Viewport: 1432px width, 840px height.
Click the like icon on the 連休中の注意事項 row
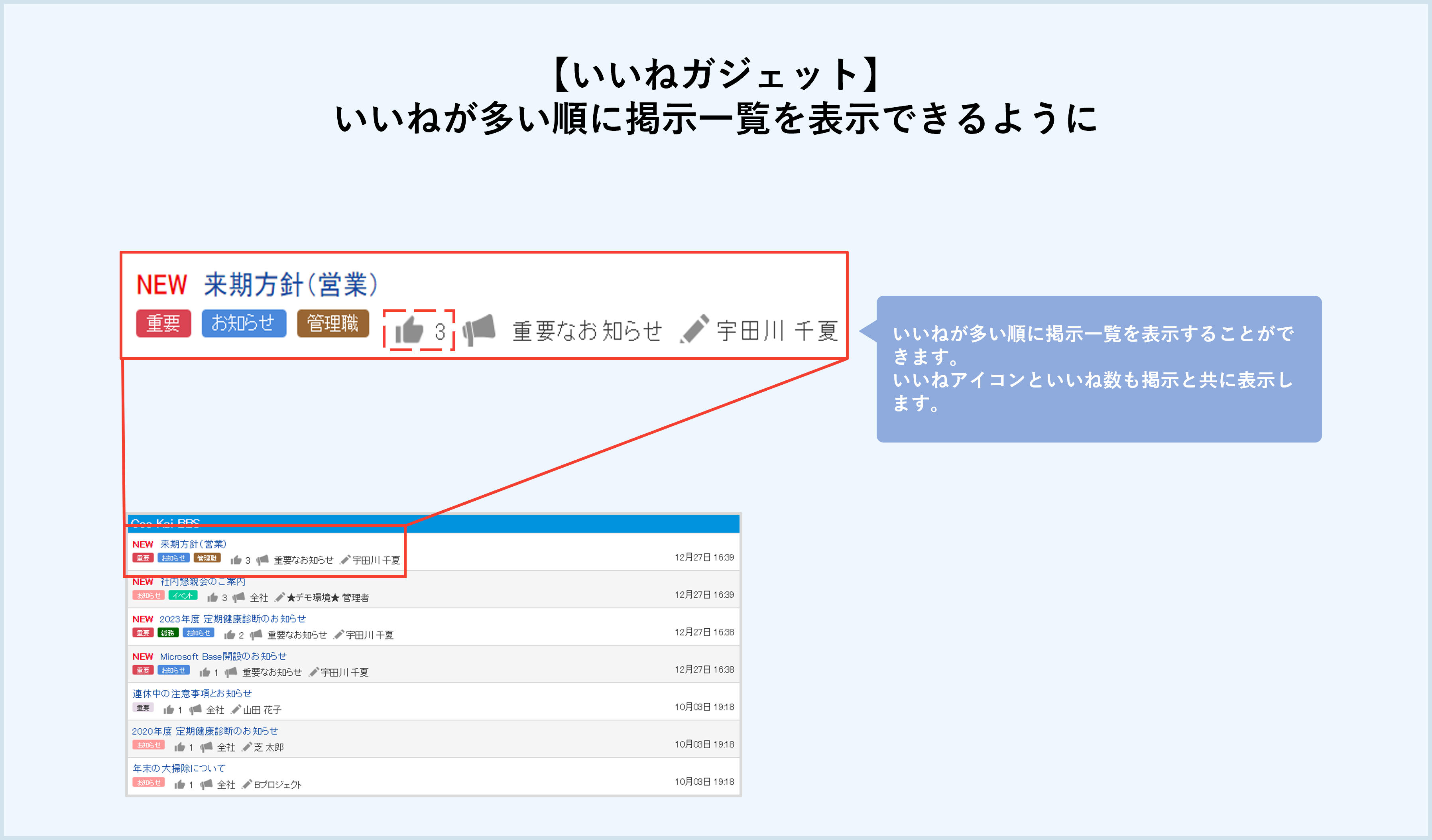point(169,710)
